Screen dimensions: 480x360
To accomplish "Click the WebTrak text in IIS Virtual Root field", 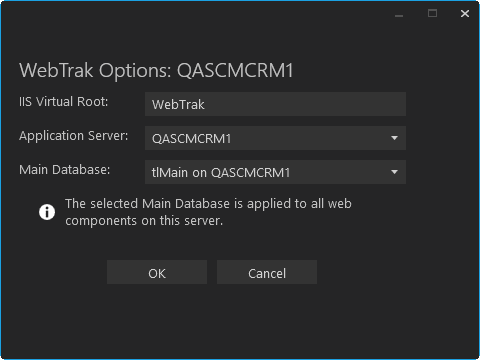I will click(x=178, y=105).
